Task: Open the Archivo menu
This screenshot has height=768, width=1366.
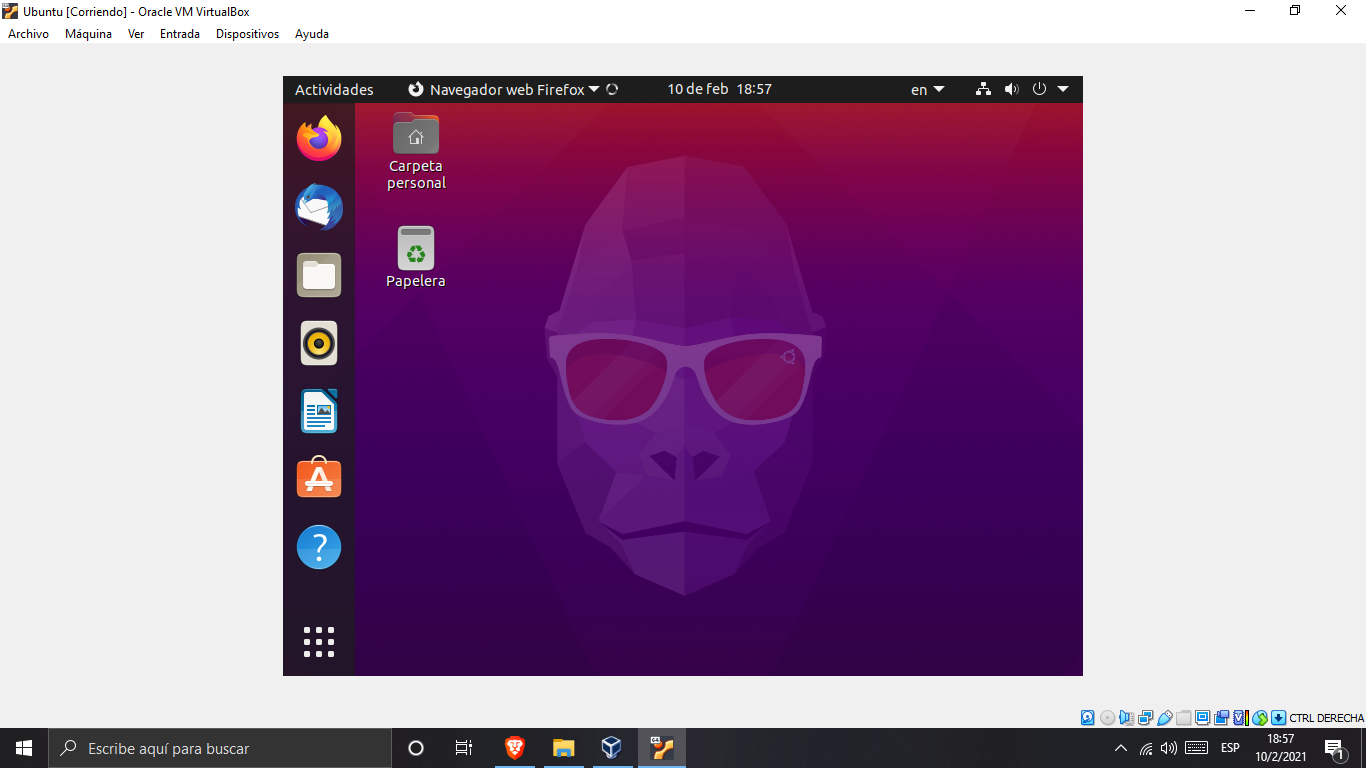Action: [x=28, y=34]
